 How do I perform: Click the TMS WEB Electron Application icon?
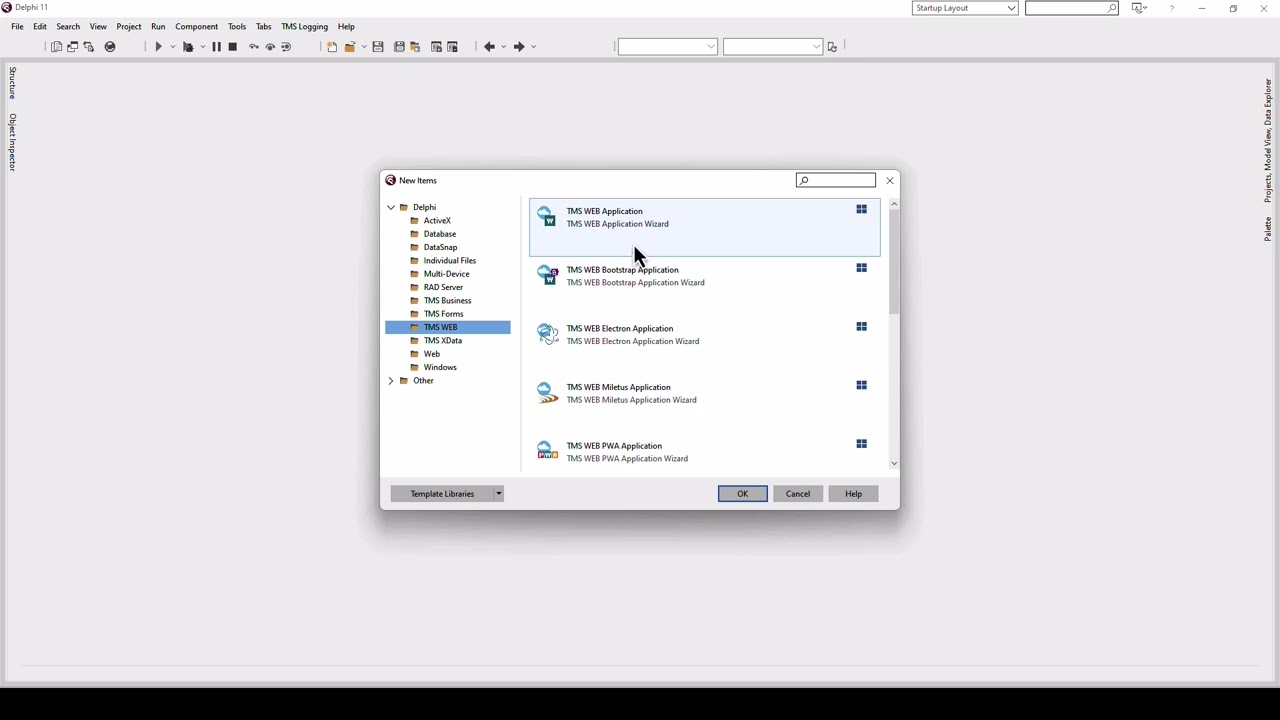pyautogui.click(x=547, y=334)
